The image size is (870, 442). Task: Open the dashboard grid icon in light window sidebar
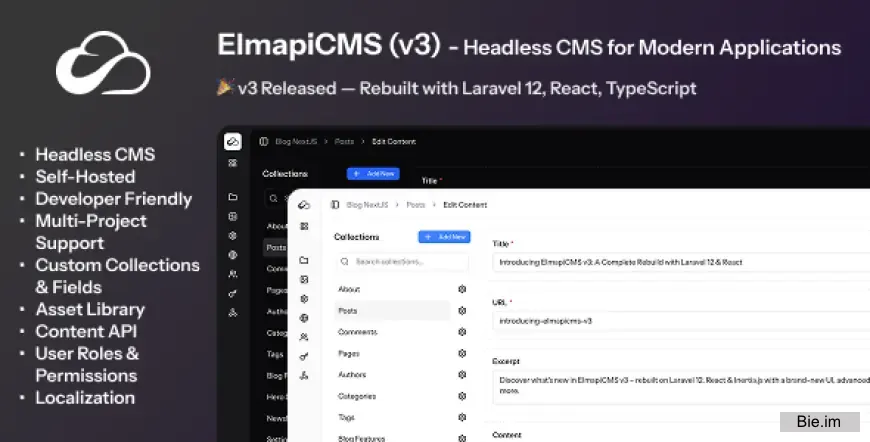[x=304, y=226]
